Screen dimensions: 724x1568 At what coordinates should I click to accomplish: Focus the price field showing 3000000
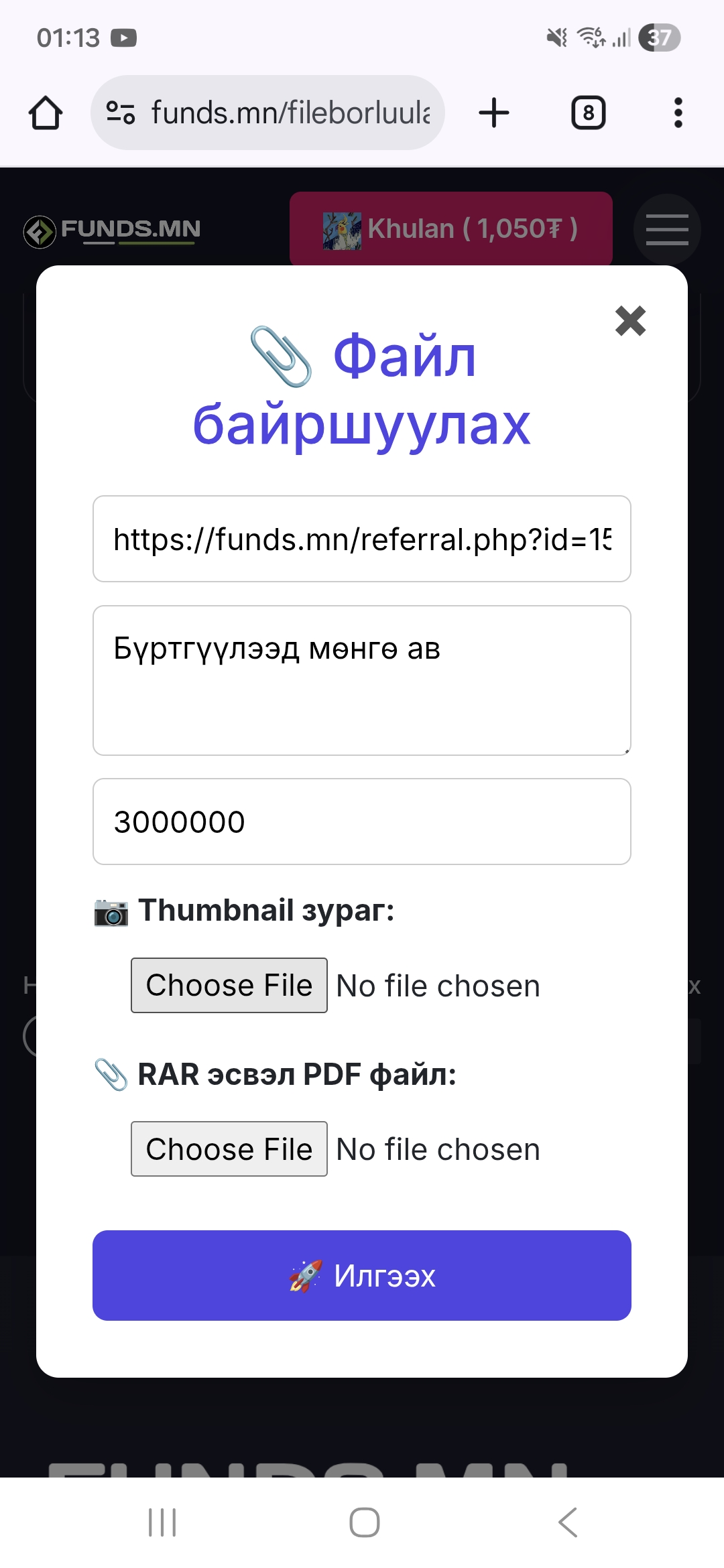coord(362,822)
